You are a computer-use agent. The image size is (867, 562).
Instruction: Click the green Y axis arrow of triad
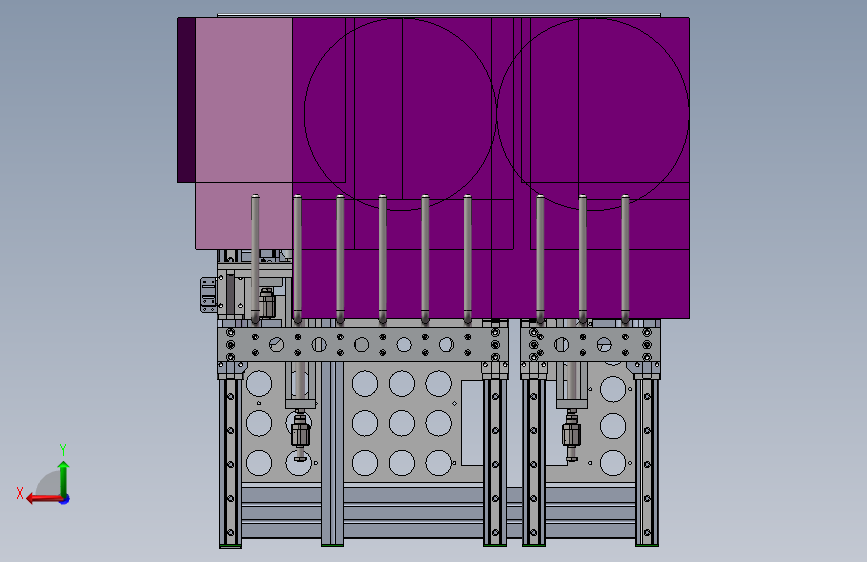pos(64,478)
